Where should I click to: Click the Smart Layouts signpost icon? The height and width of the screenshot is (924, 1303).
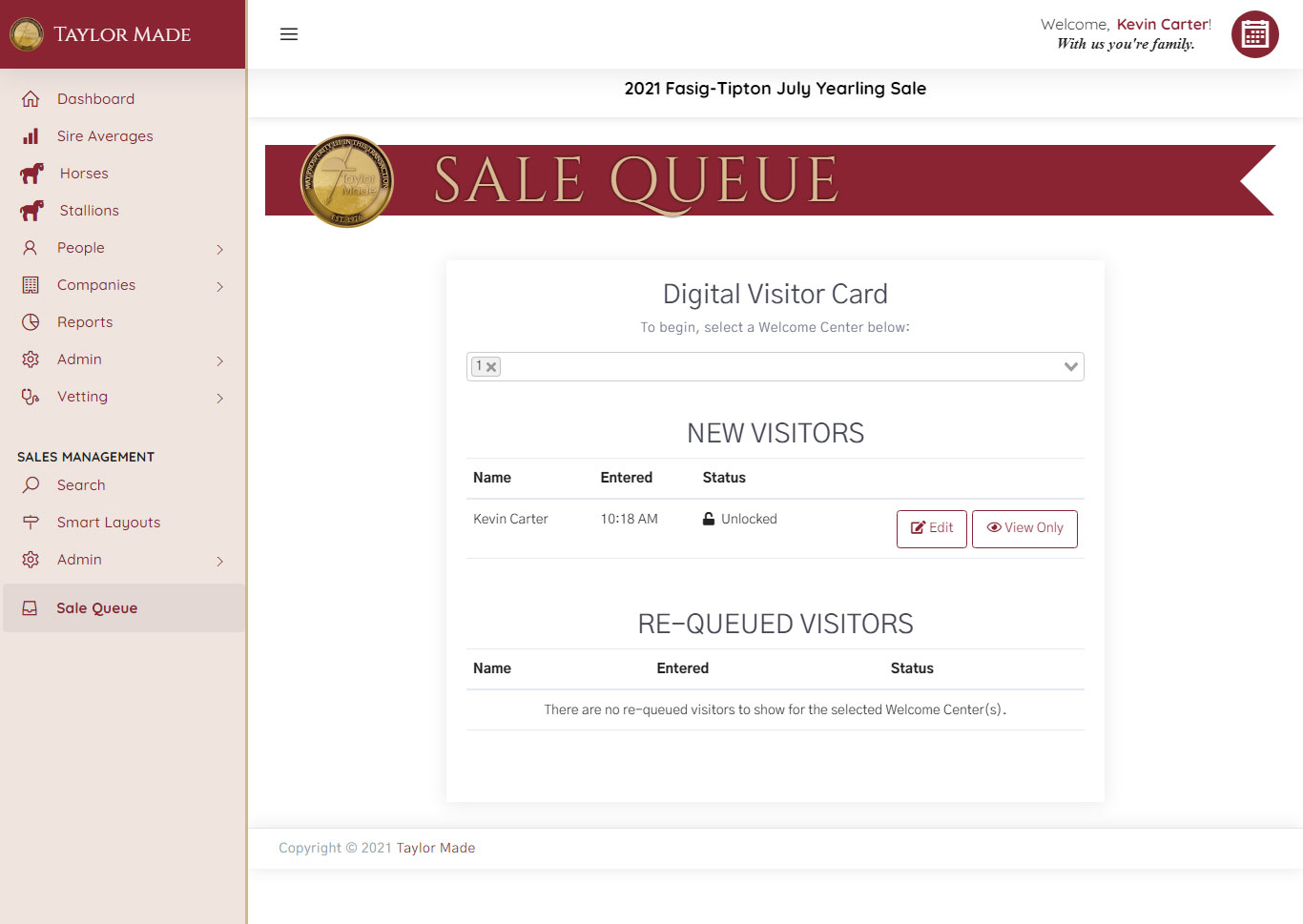pyautogui.click(x=31, y=523)
